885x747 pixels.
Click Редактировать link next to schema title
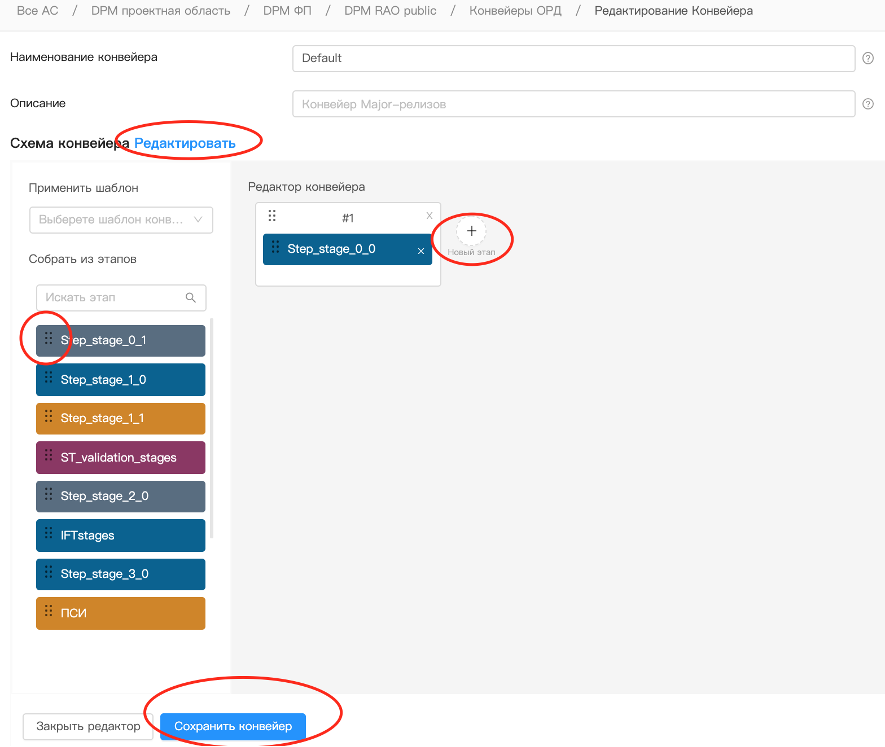click(185, 144)
